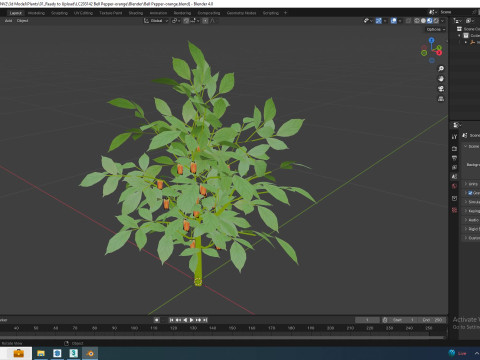Image resolution: width=480 pixels, height=360 pixels.
Task: Open the Render properties tab
Action: tap(454, 148)
